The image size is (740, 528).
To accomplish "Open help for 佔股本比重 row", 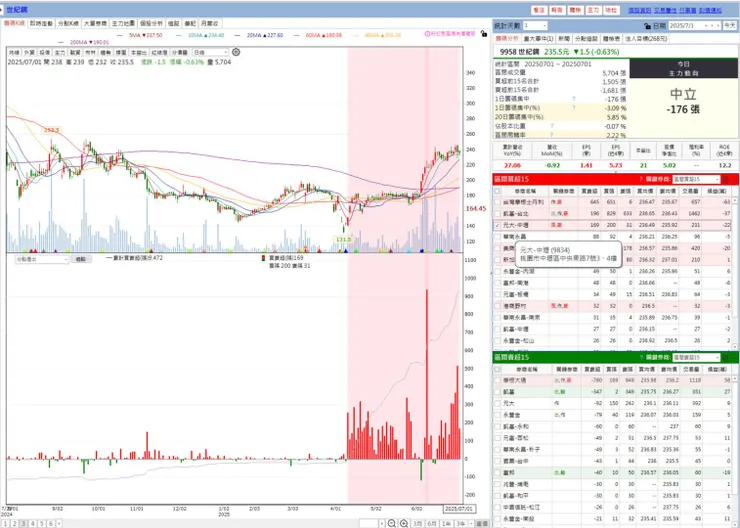I will click(551, 126).
